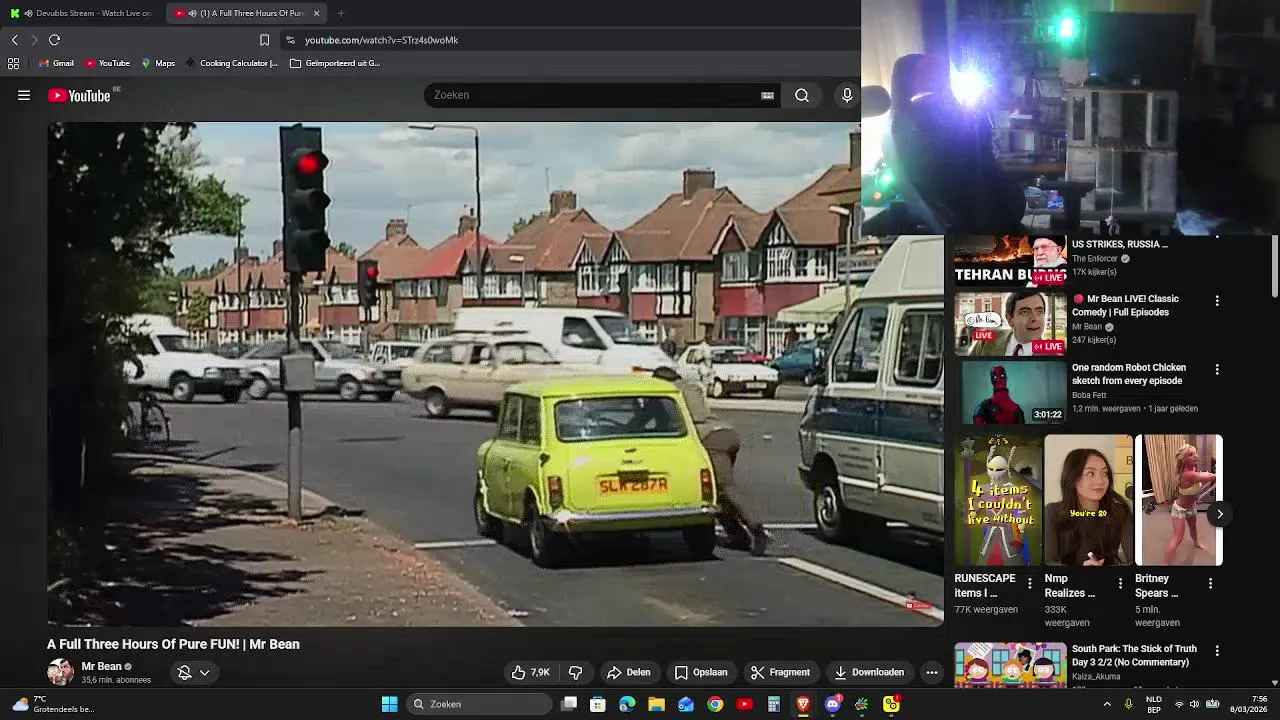Open Microsoft Edge from the taskbar
The height and width of the screenshot is (720, 1280).
coord(627,704)
